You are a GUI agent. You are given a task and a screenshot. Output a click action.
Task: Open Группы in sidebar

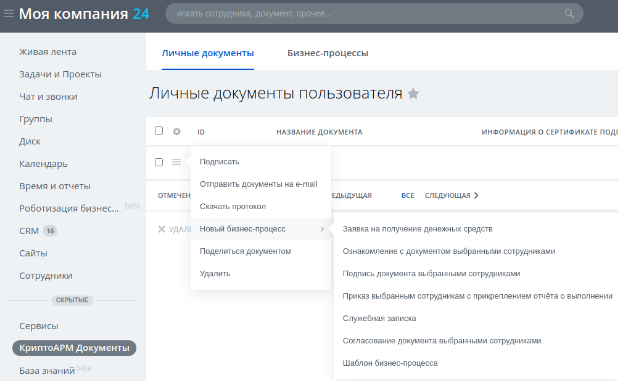(x=36, y=119)
